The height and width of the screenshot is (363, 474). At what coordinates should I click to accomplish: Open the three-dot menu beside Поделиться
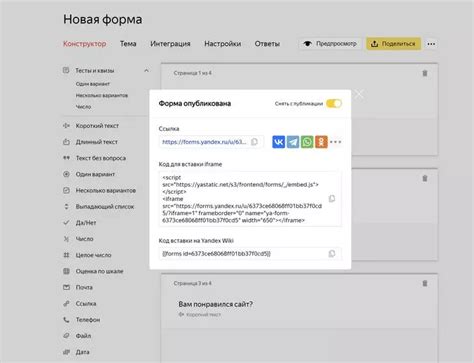(x=431, y=44)
